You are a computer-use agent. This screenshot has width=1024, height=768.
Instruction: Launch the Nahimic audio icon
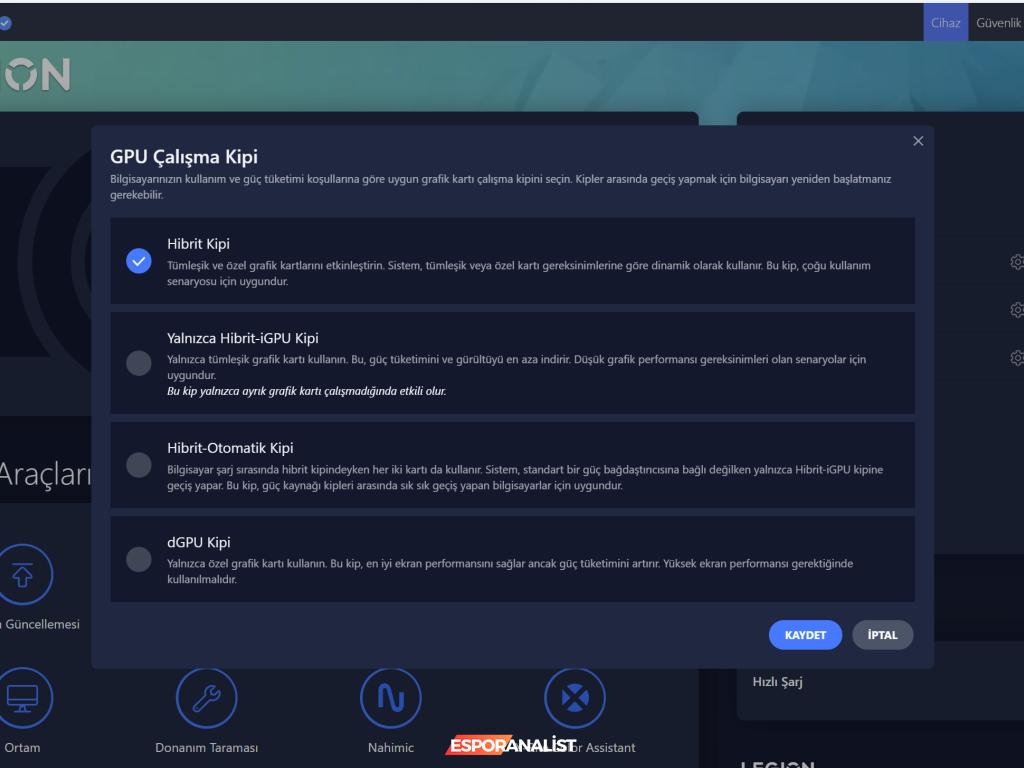(390, 697)
